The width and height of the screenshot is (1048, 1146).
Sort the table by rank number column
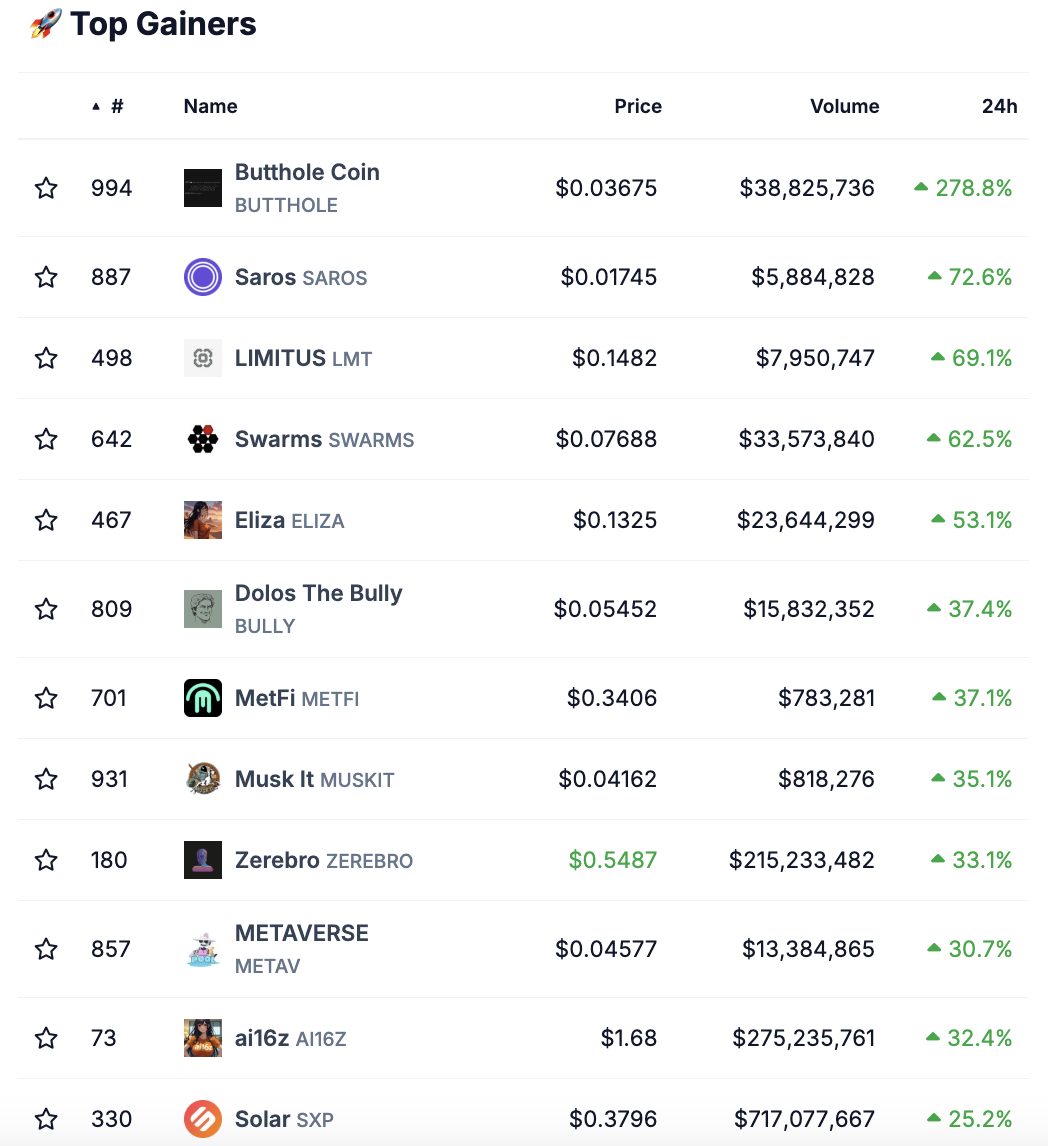(x=116, y=106)
